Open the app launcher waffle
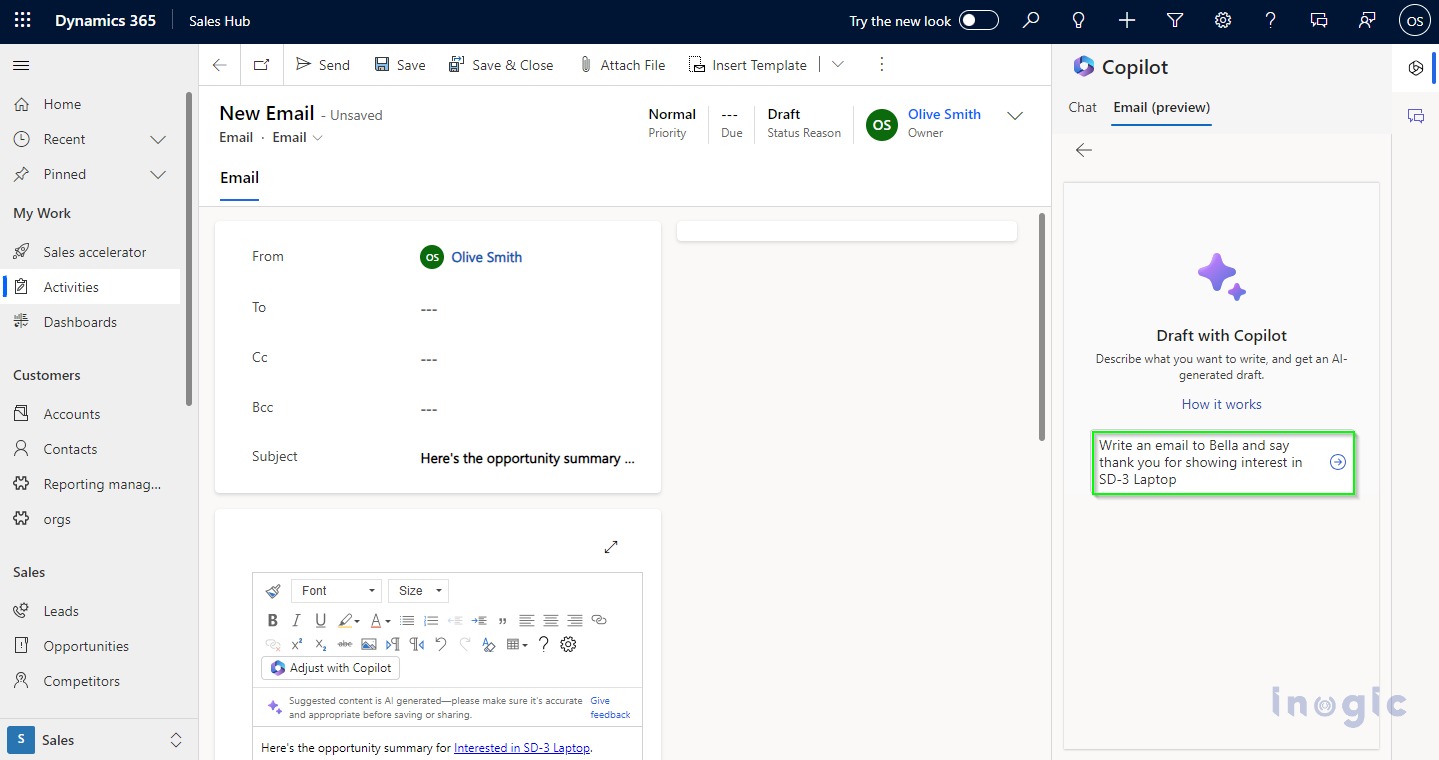This screenshot has height=760, width=1439. tap(22, 20)
